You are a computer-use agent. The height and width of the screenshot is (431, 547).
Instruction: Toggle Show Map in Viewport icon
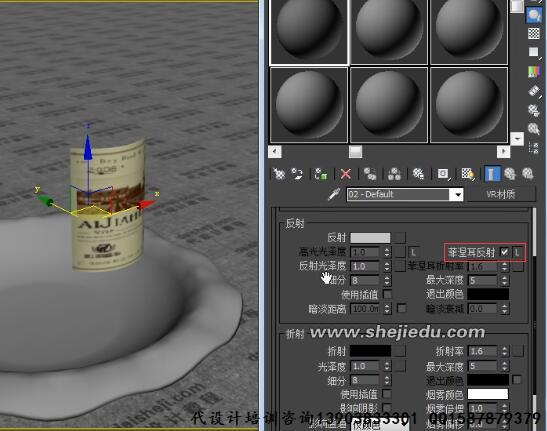pyautogui.click(x=467, y=173)
